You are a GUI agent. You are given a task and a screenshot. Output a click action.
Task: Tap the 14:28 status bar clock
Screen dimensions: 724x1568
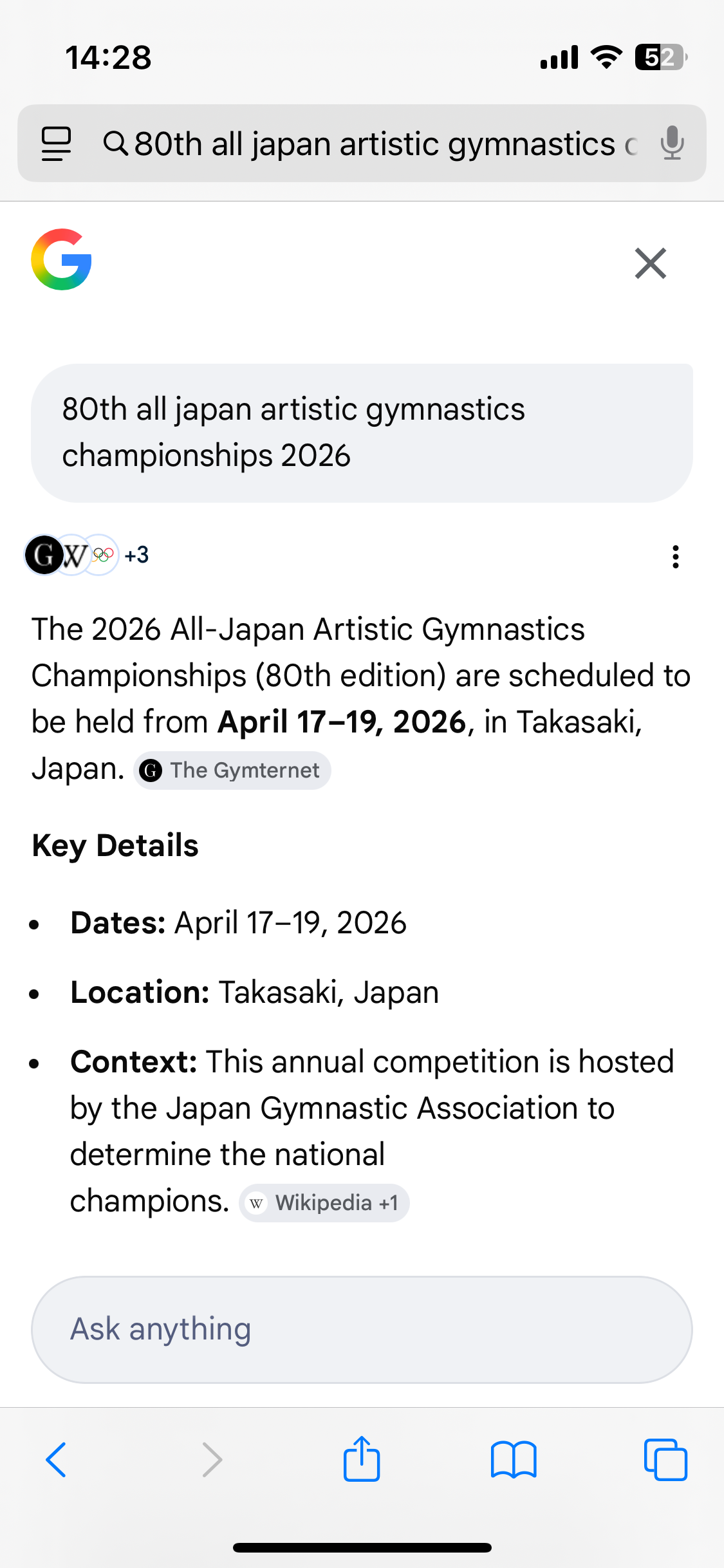tap(108, 57)
